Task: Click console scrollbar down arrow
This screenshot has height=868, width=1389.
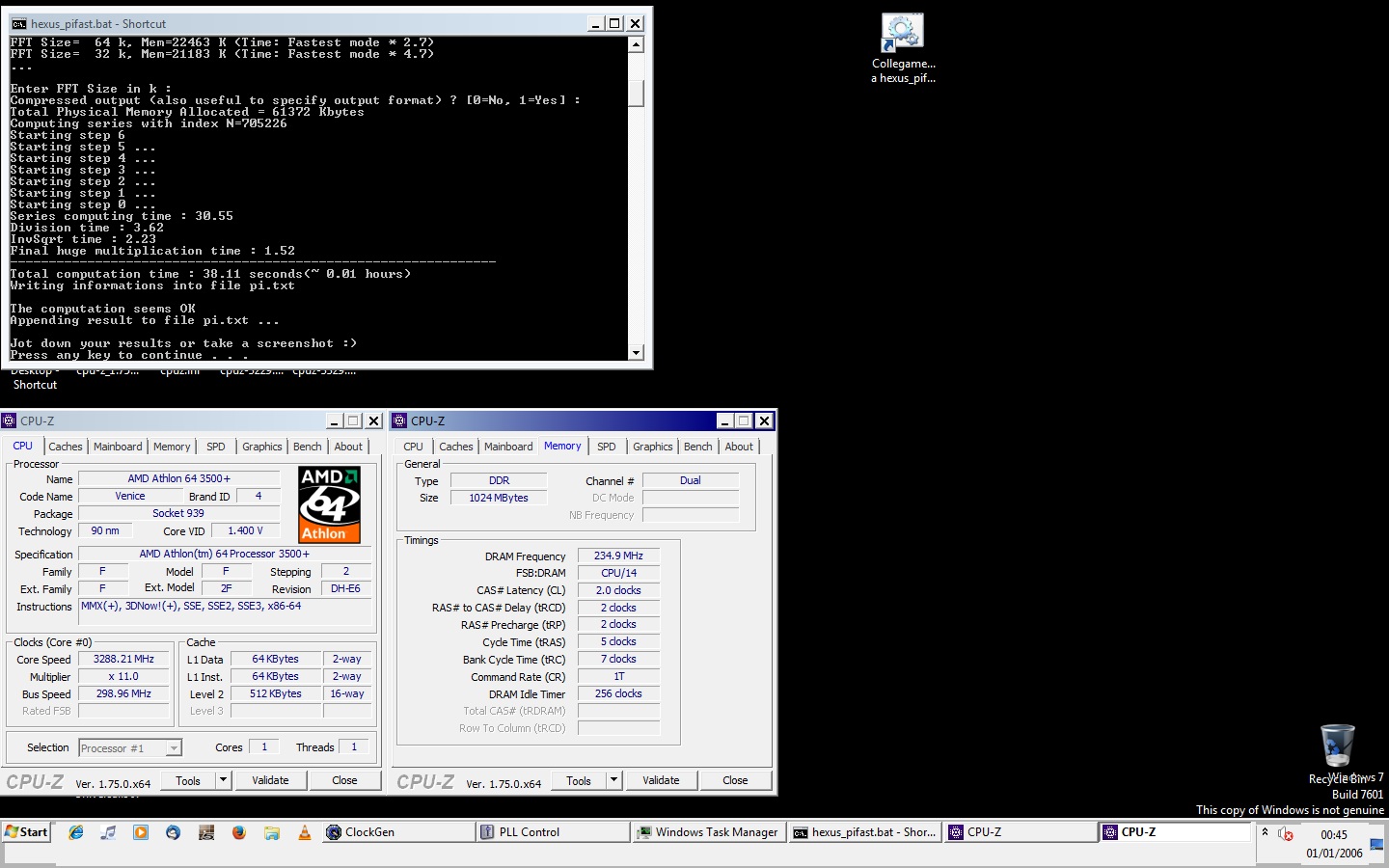Action: (636, 353)
